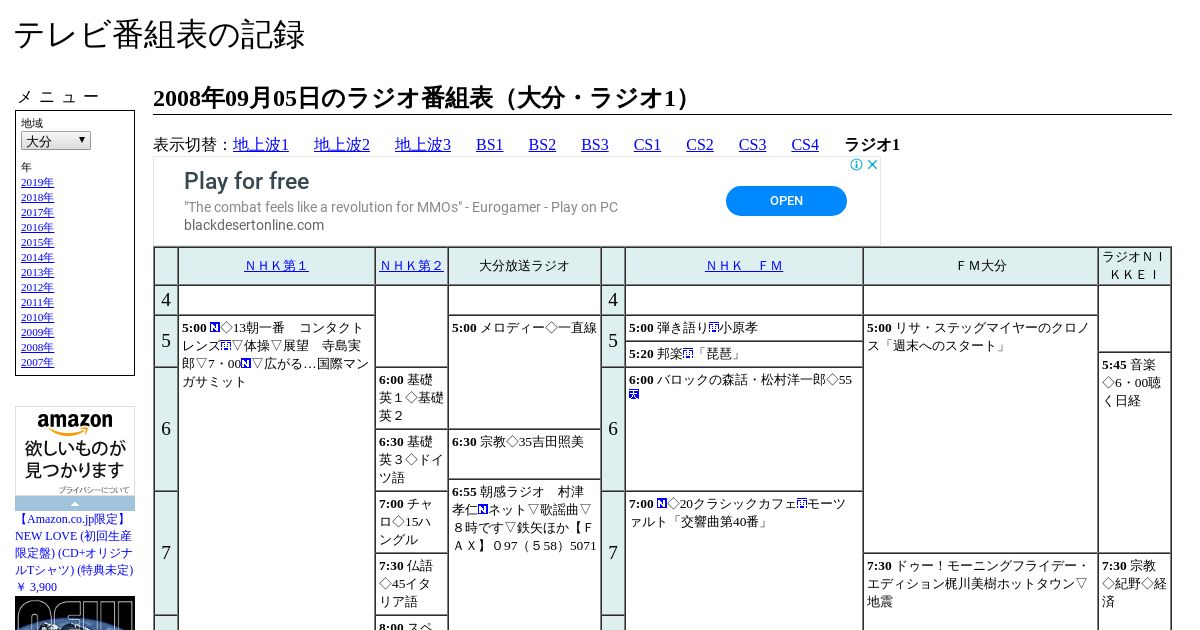This screenshot has height=630, width=1200.
Task: Click the 再 icon before モーツァルト
Action: point(802,504)
